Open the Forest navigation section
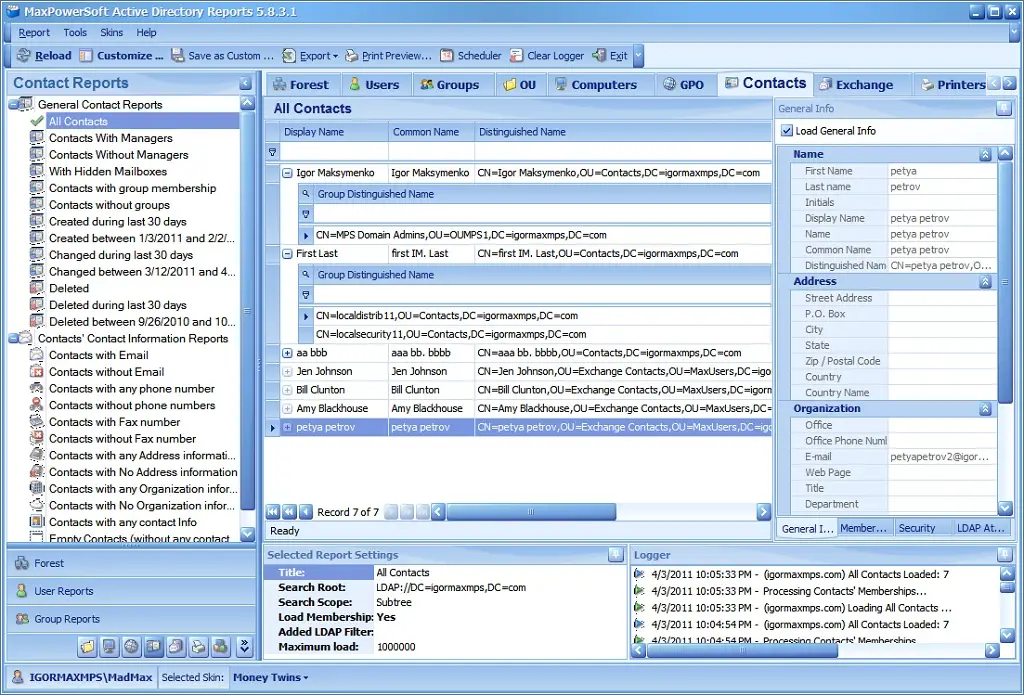Image resolution: width=1024 pixels, height=695 pixels. [131, 563]
